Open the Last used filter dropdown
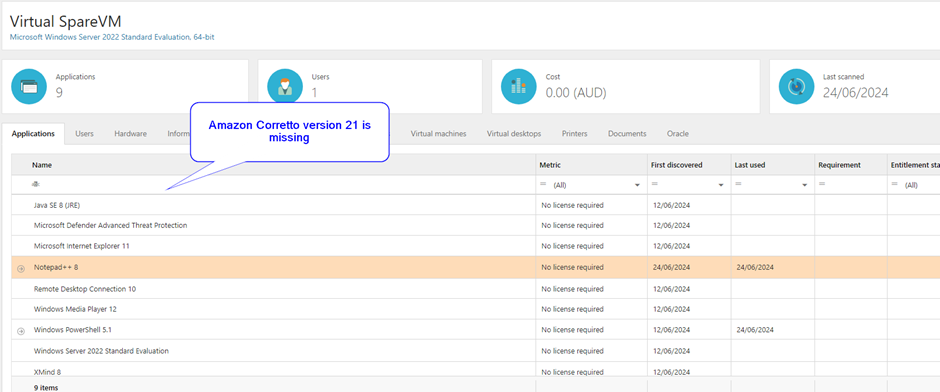Screen dimensions: 940x392 click(x=805, y=186)
